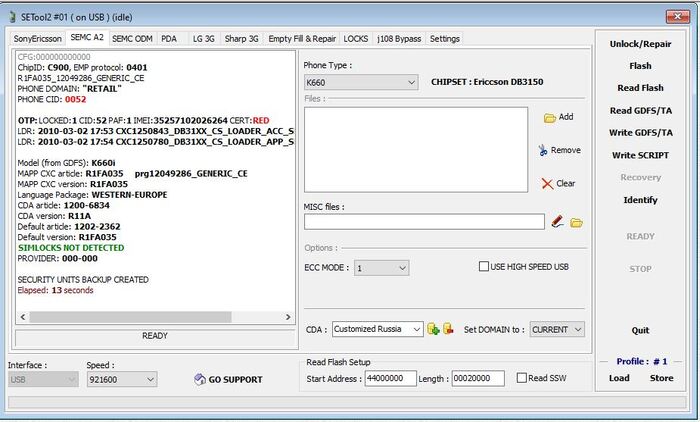
Task: Switch to the LOCKS tab
Action: (x=356, y=39)
